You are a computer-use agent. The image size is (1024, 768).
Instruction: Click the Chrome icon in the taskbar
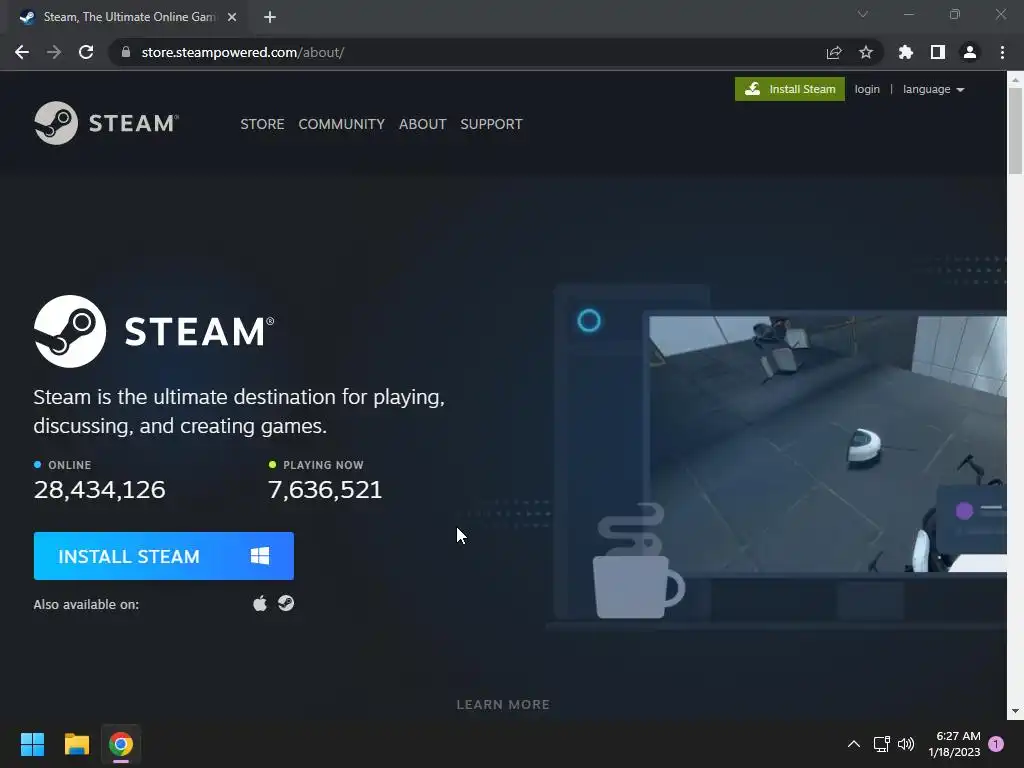click(121, 744)
